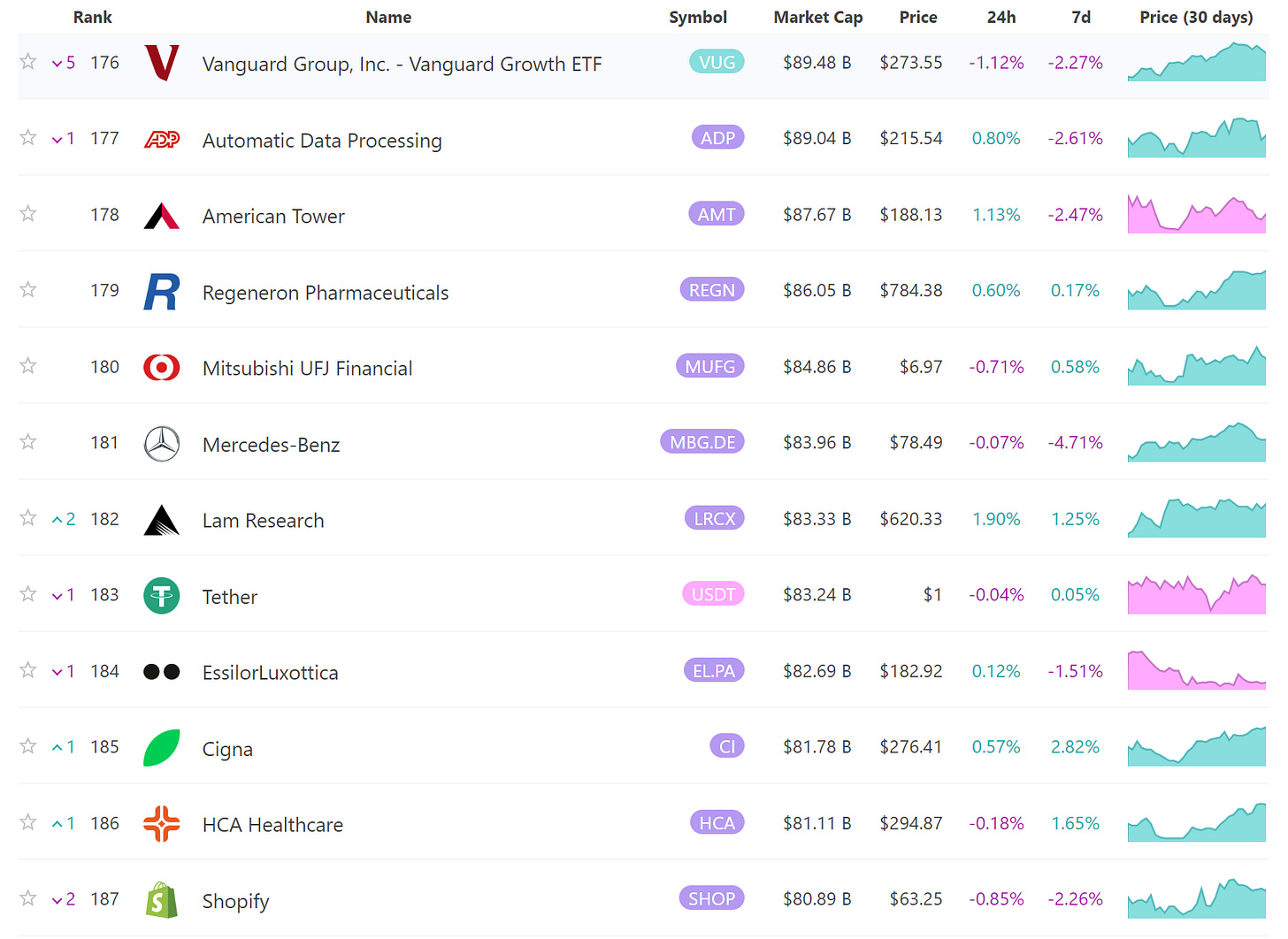
Task: Open EssilorLuxottica company page
Action: [270, 673]
